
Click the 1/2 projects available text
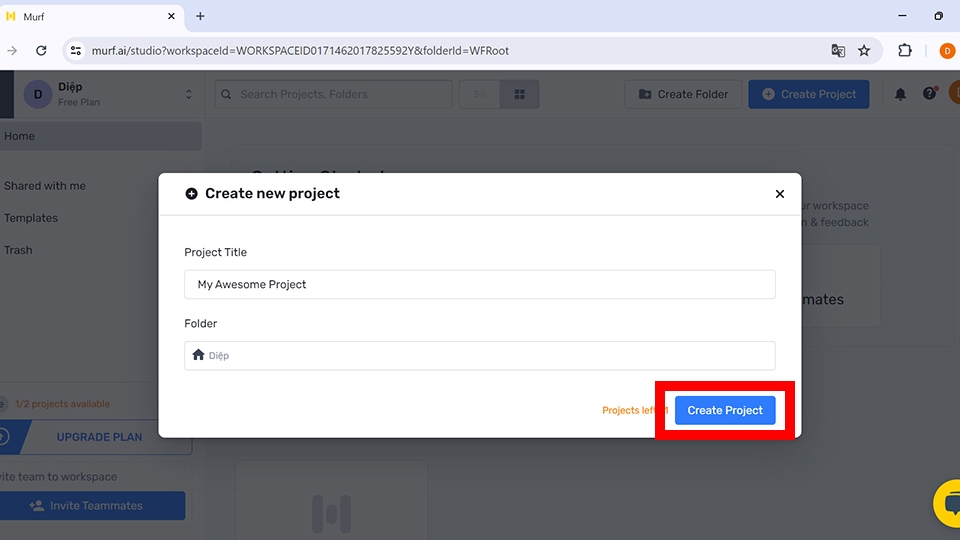(x=62, y=404)
